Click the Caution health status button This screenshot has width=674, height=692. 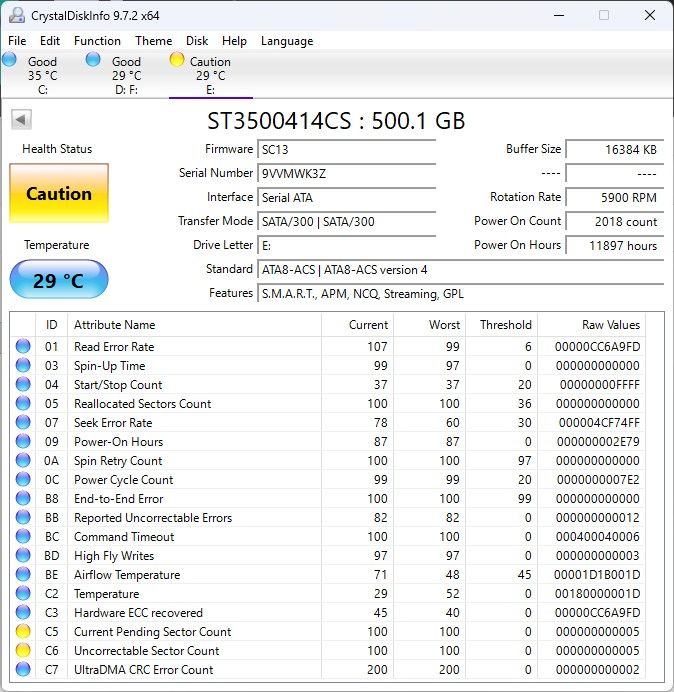click(x=59, y=193)
